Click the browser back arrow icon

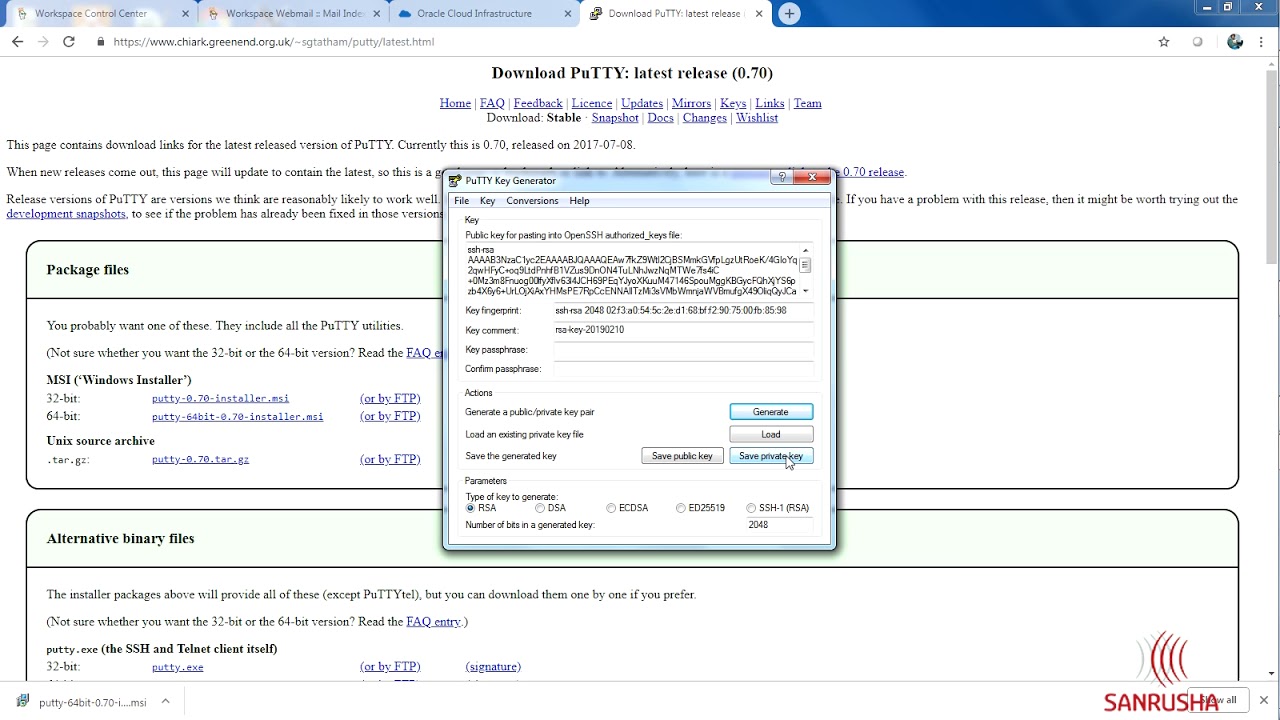[17, 42]
